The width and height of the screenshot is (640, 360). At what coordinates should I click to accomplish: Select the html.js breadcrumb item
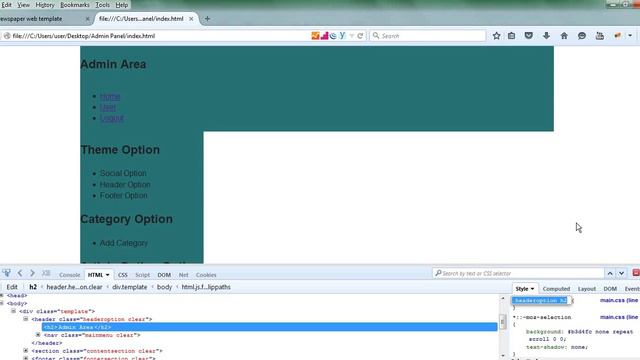tap(206, 287)
